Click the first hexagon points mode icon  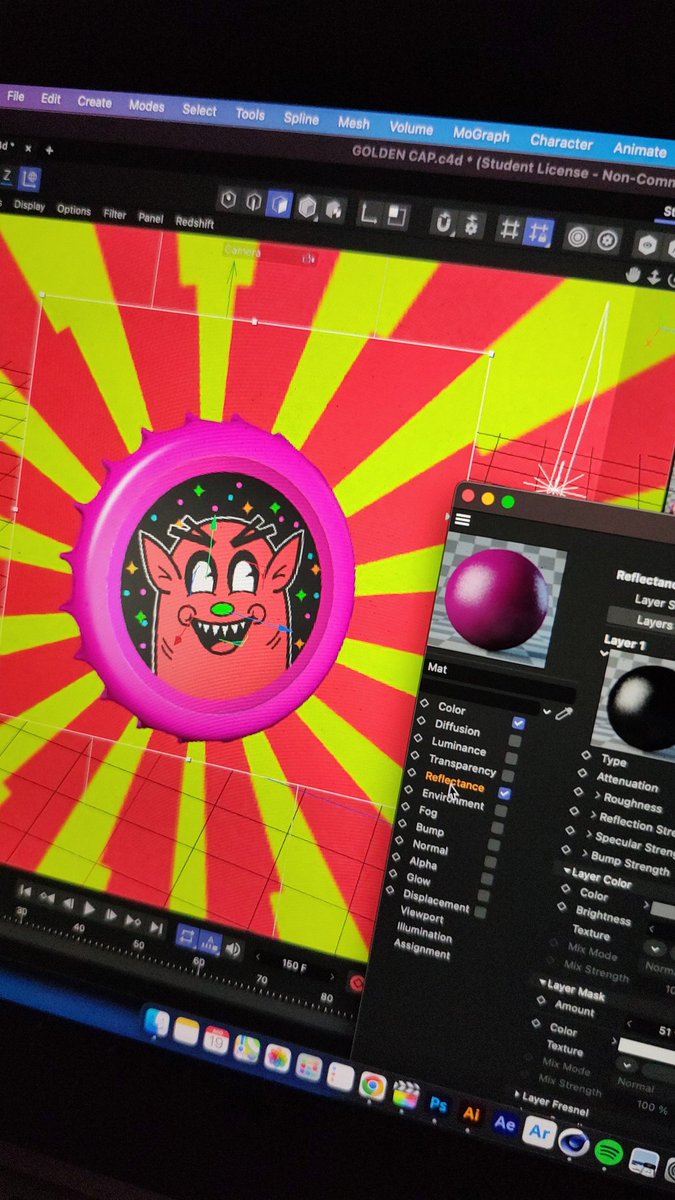tap(228, 198)
